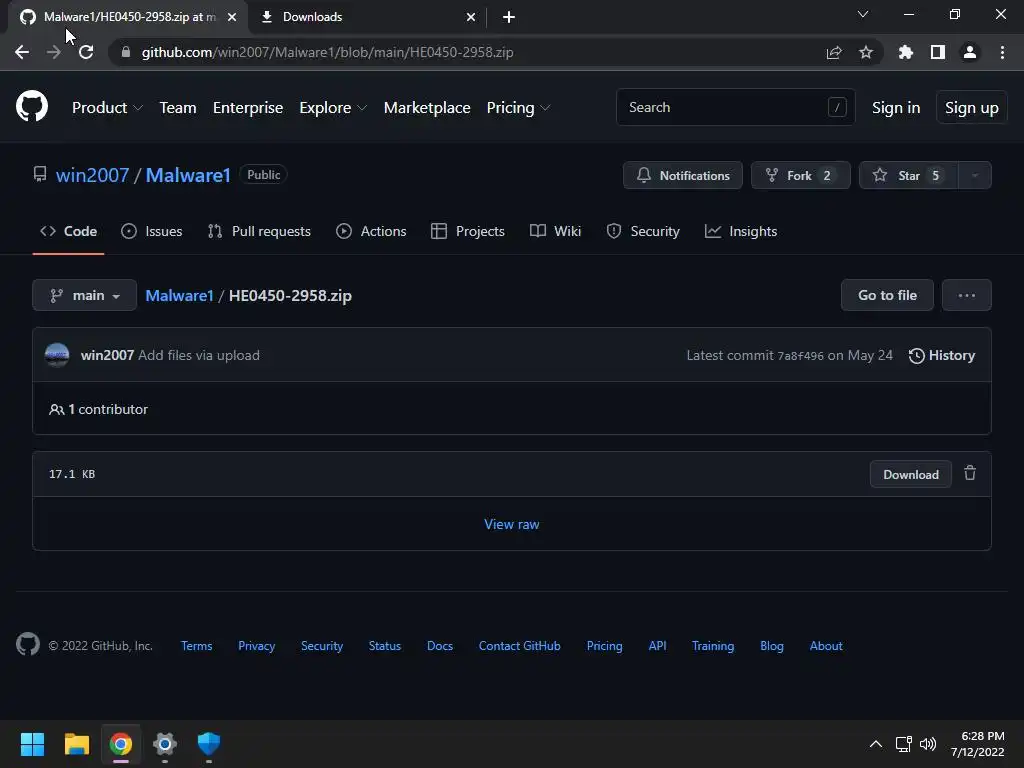The width and height of the screenshot is (1024, 768).
Task: Click the browser back arrow
Action: (x=22, y=52)
